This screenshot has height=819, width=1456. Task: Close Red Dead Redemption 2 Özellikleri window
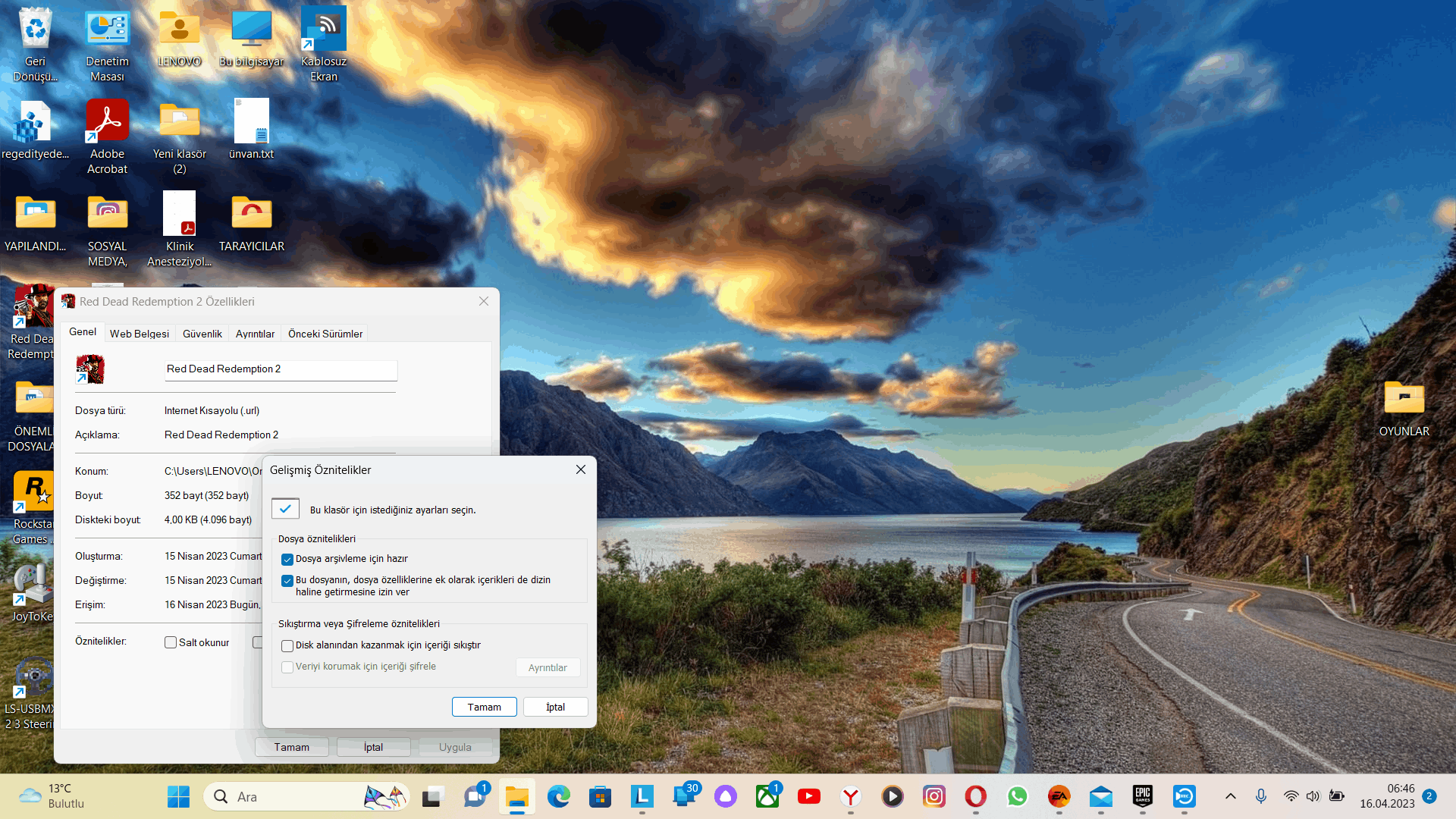[484, 301]
